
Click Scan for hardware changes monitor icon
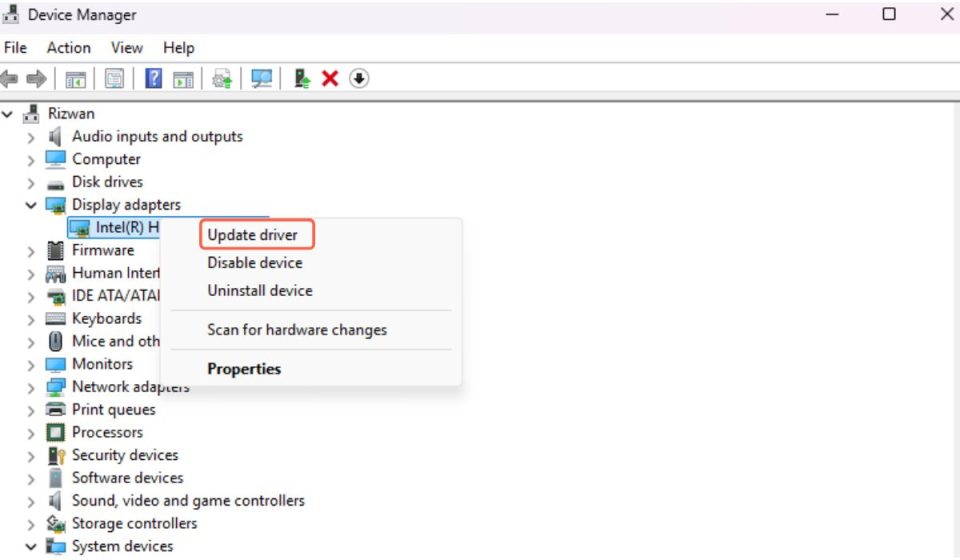click(x=261, y=79)
